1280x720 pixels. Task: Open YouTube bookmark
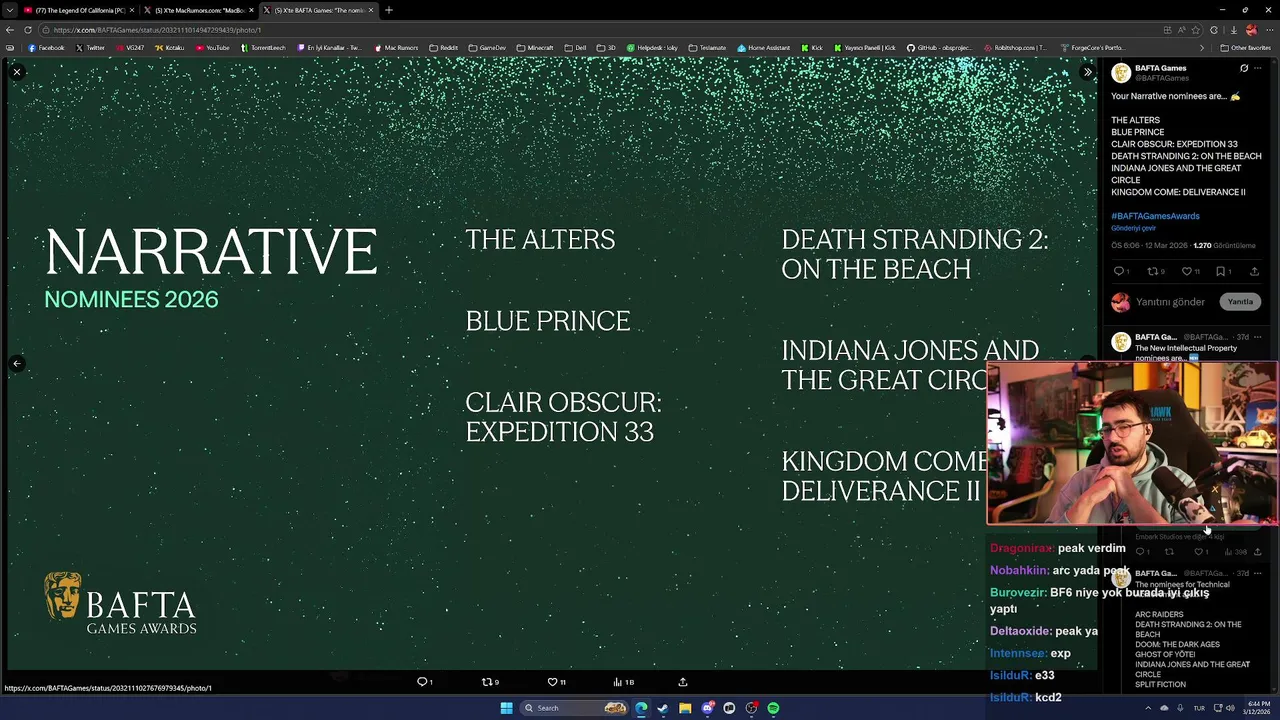click(x=212, y=48)
